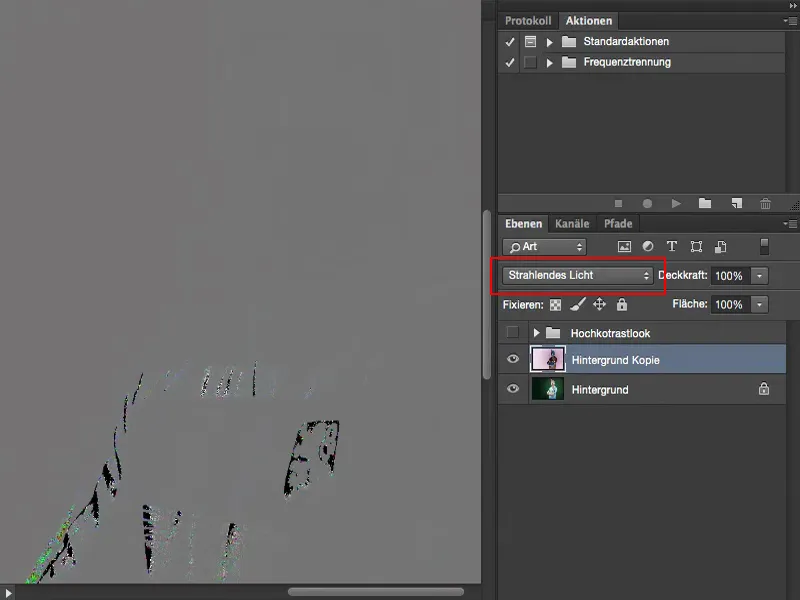This screenshot has height=600, width=800.
Task: Open the Aktionen panel menu
Action: coord(790,21)
